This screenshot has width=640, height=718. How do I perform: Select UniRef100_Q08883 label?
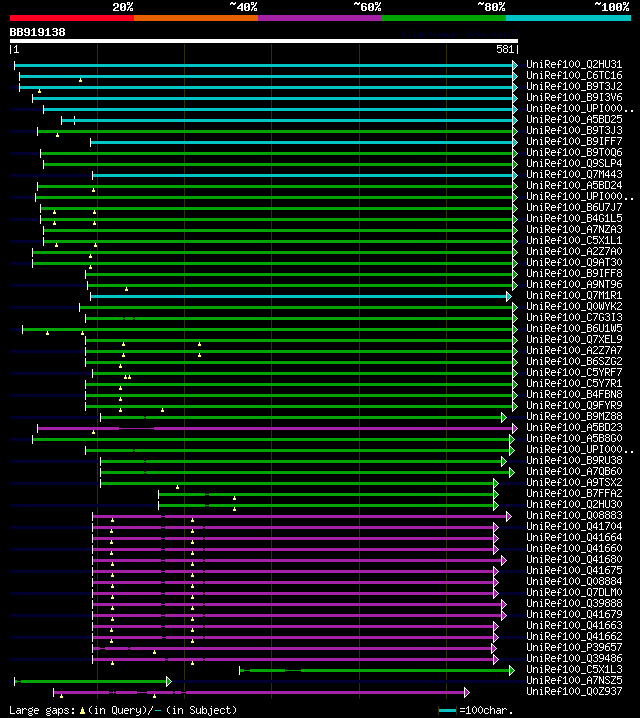pos(574,515)
